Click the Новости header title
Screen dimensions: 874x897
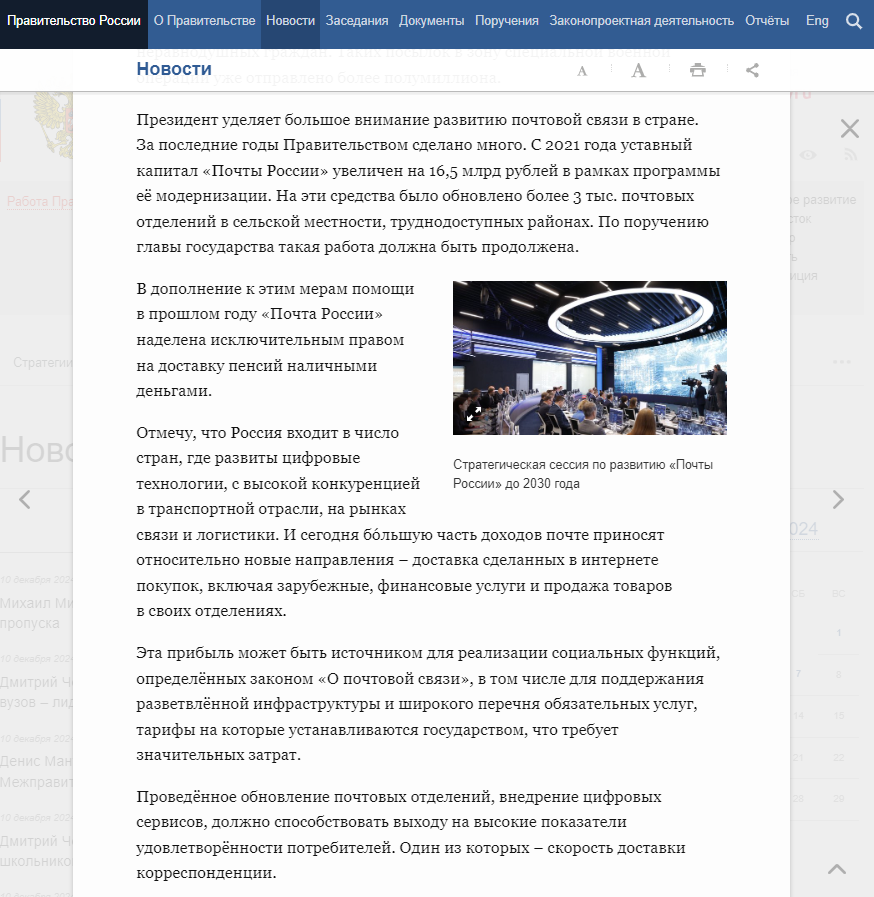[174, 69]
